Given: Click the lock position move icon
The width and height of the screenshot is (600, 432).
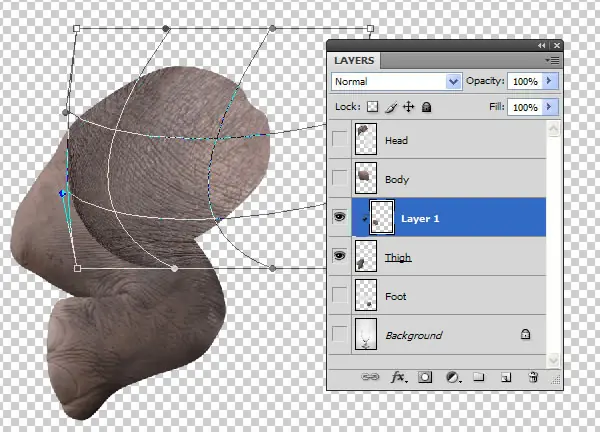Looking at the screenshot, I should [x=409, y=107].
